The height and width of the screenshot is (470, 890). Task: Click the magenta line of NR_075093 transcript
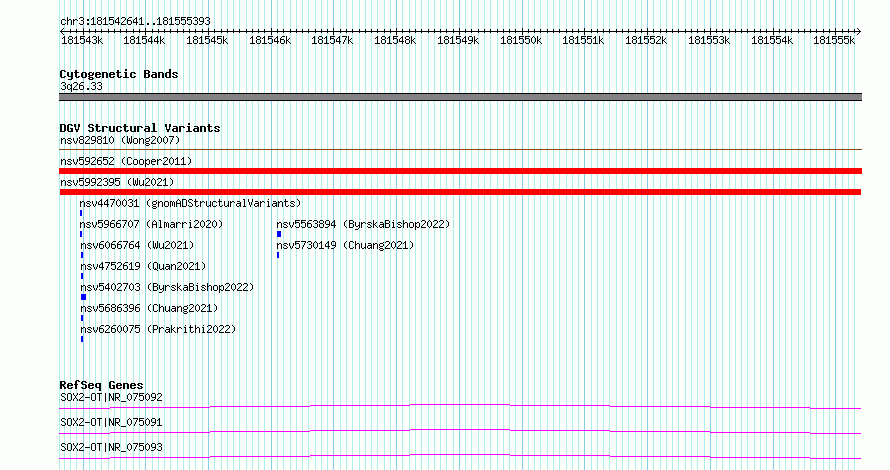coord(460,456)
